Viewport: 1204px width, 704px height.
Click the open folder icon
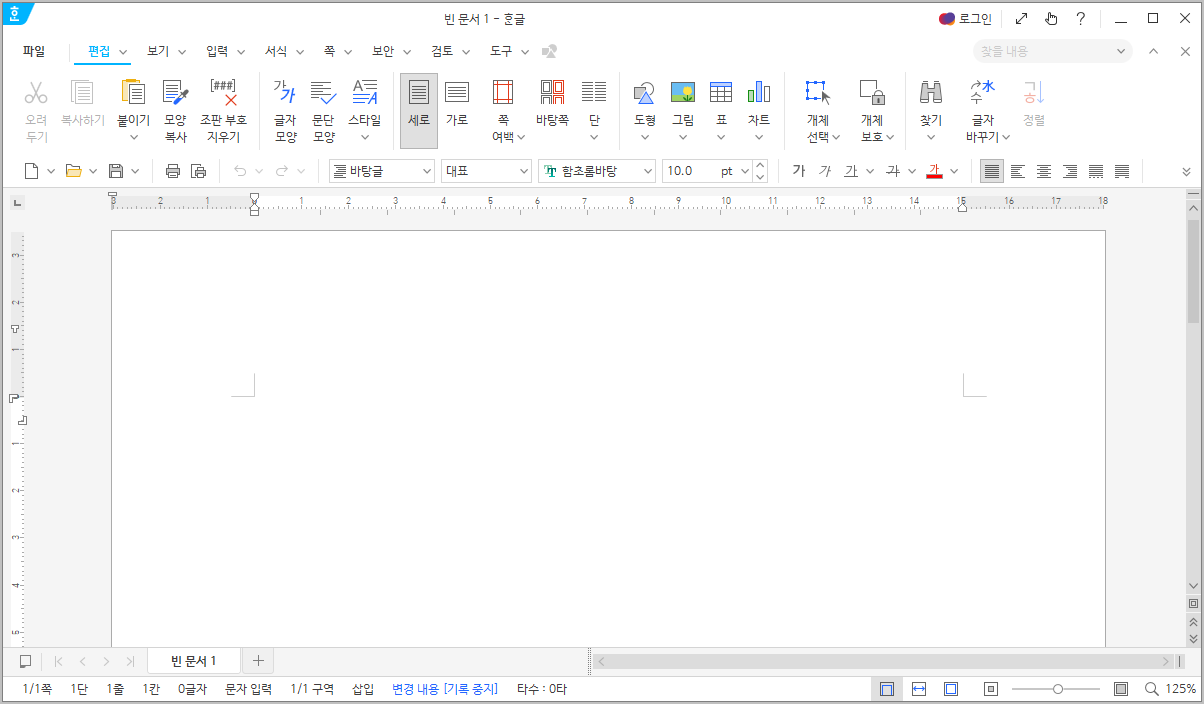coord(73,171)
